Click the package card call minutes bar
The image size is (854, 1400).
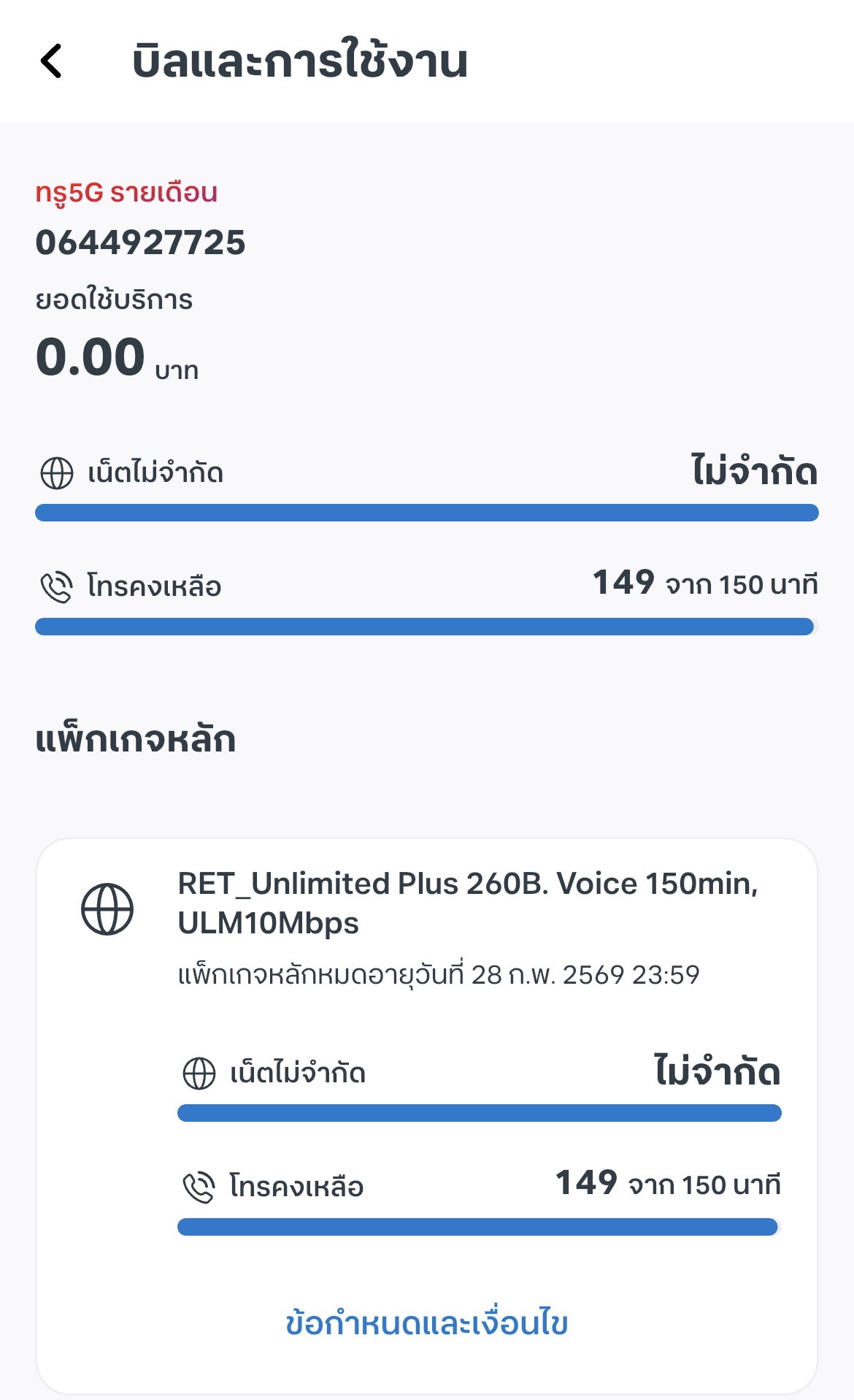click(479, 1227)
